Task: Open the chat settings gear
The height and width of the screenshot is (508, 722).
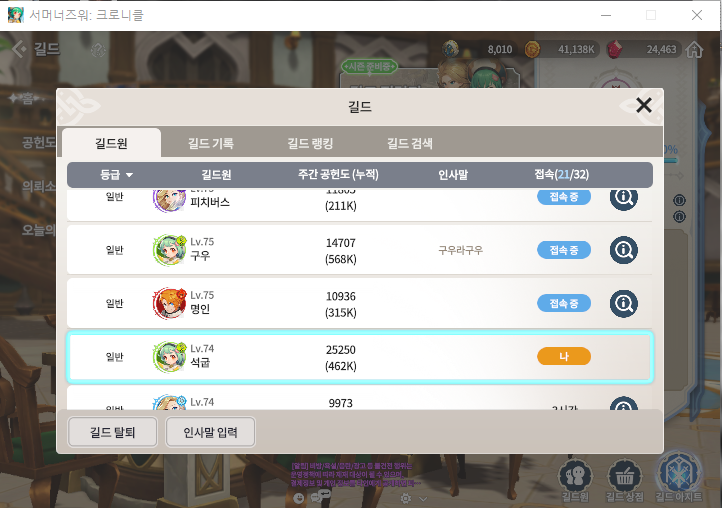Action: click(x=406, y=498)
